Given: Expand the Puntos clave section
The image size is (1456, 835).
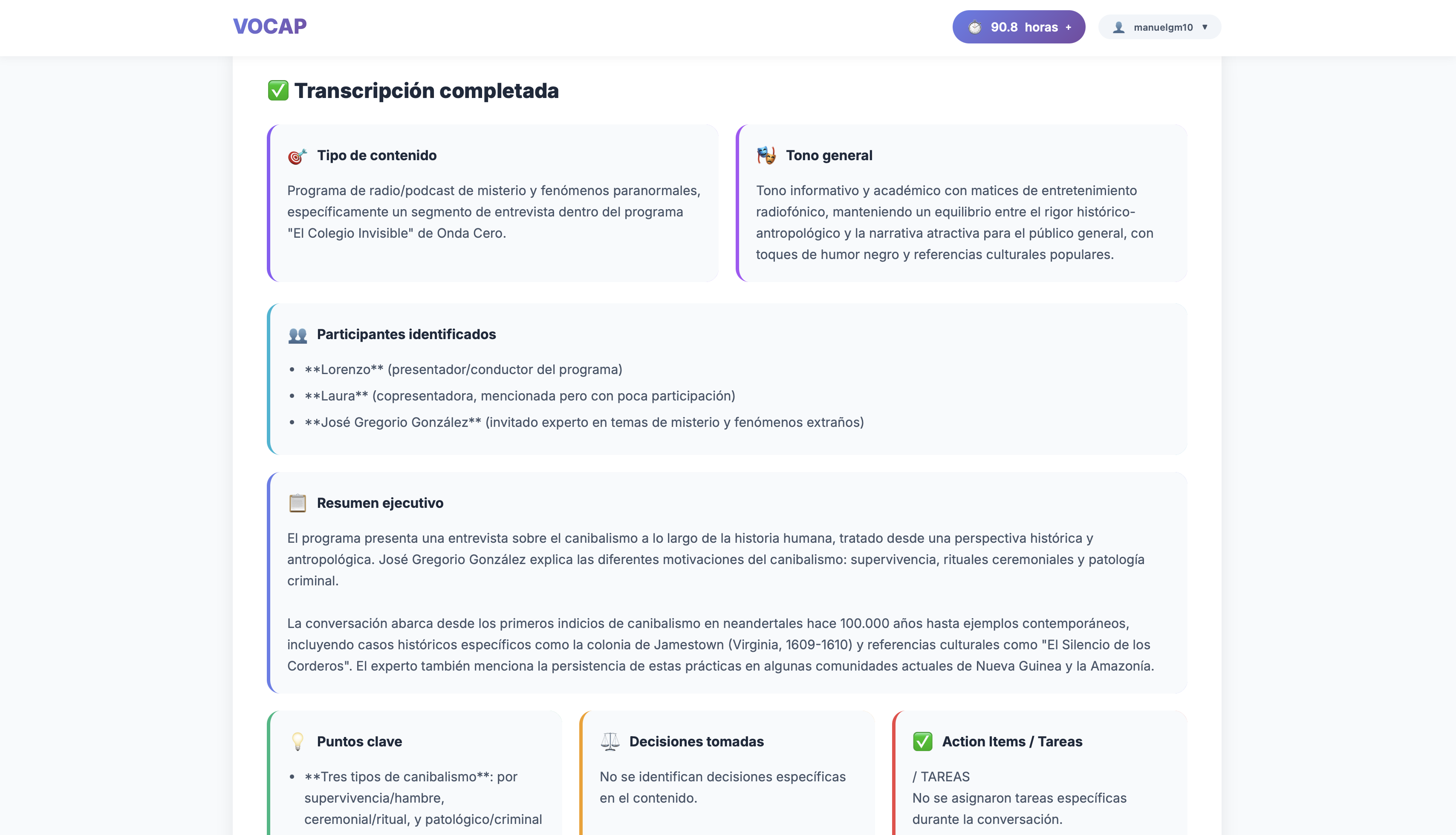Looking at the screenshot, I should [x=359, y=741].
